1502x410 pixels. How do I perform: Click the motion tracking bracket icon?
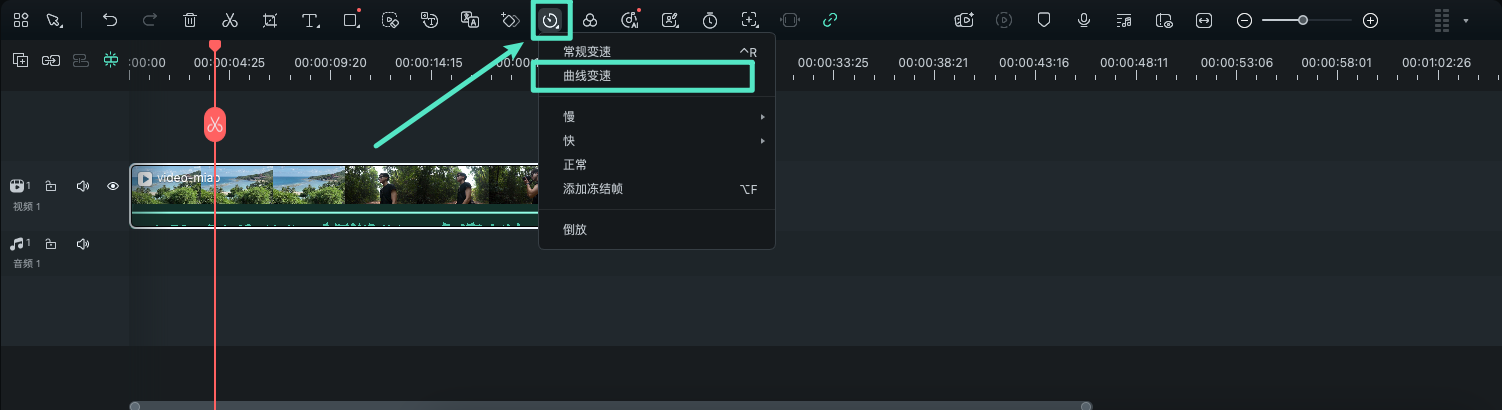pos(750,20)
